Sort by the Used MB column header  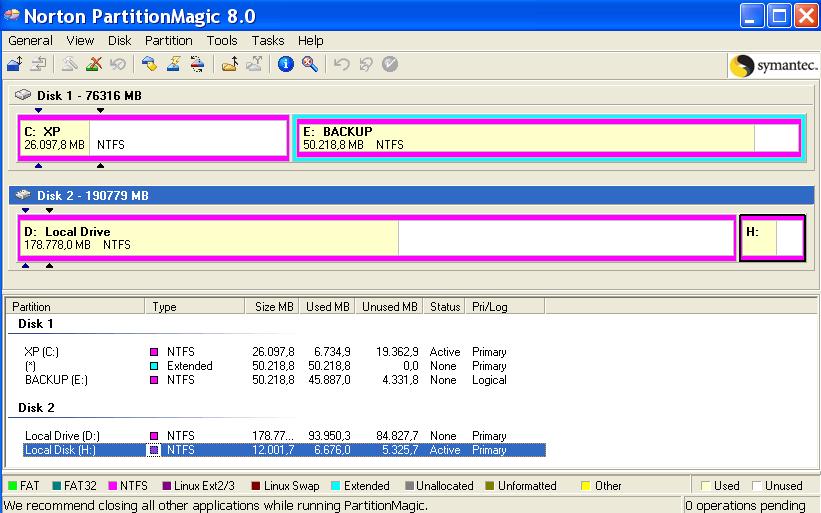point(330,307)
